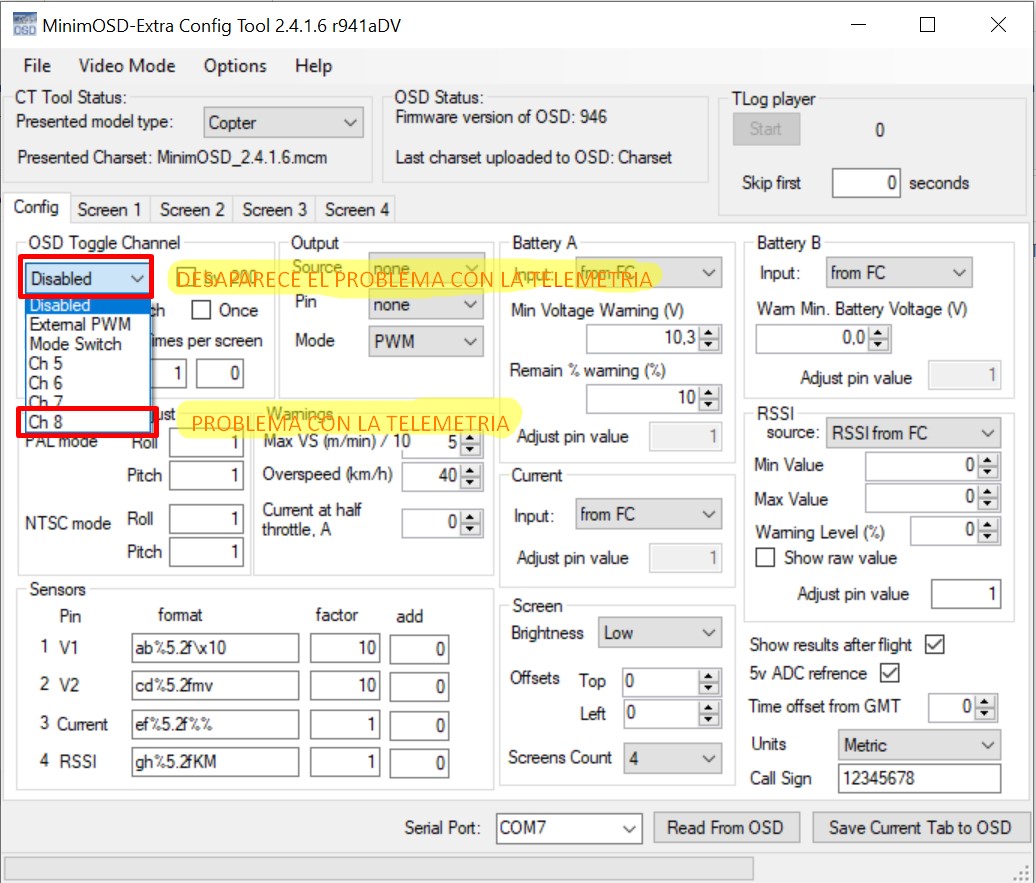
Task: Click the Read From OSD button
Action: [725, 828]
